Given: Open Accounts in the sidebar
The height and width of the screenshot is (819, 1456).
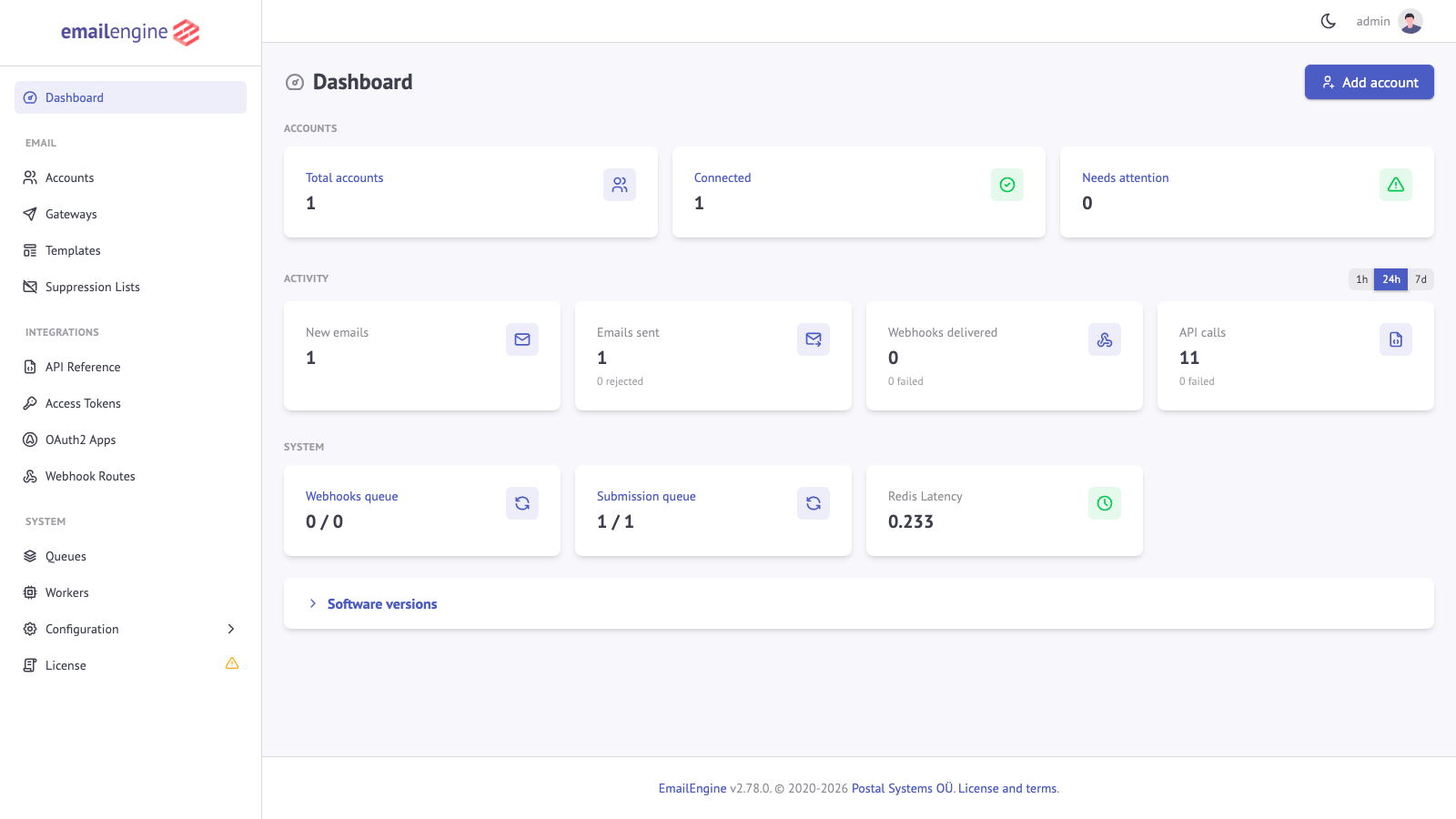Looking at the screenshot, I should click(130, 177).
